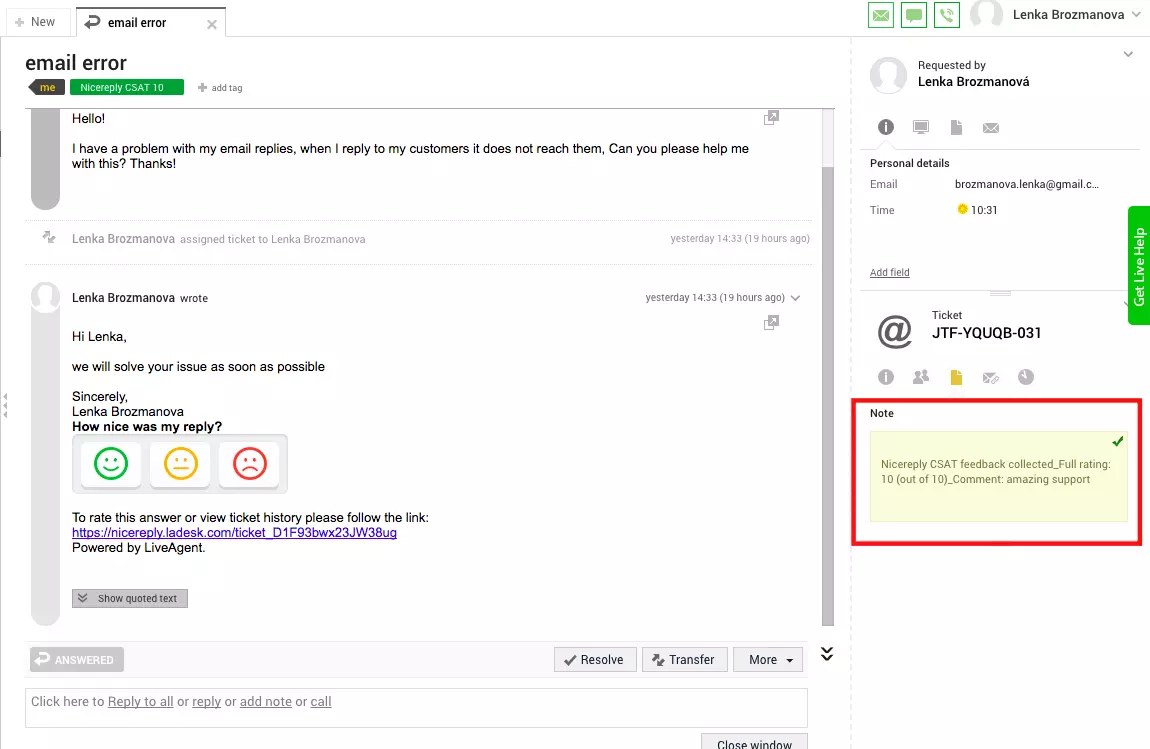Open the contacts icon in ticket section
Viewport: 1150px width, 749px height.
pos(921,377)
